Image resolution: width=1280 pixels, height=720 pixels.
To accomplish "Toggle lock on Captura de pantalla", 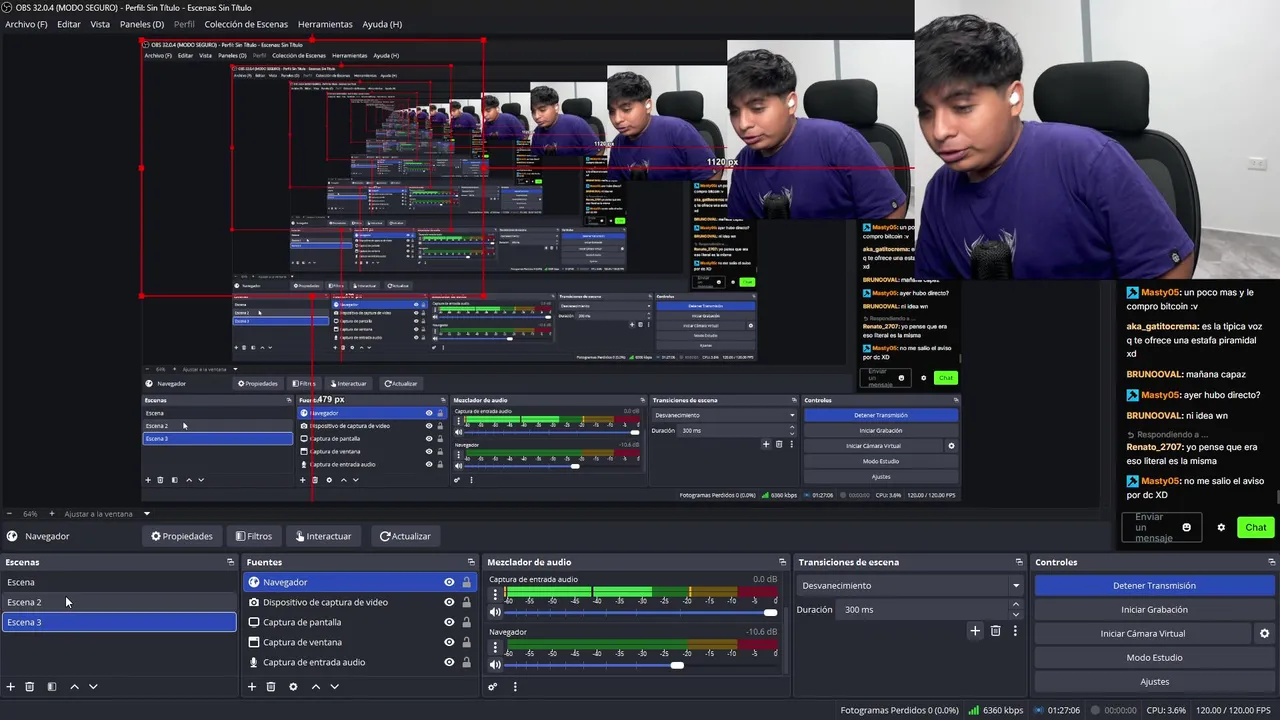I will 466,622.
